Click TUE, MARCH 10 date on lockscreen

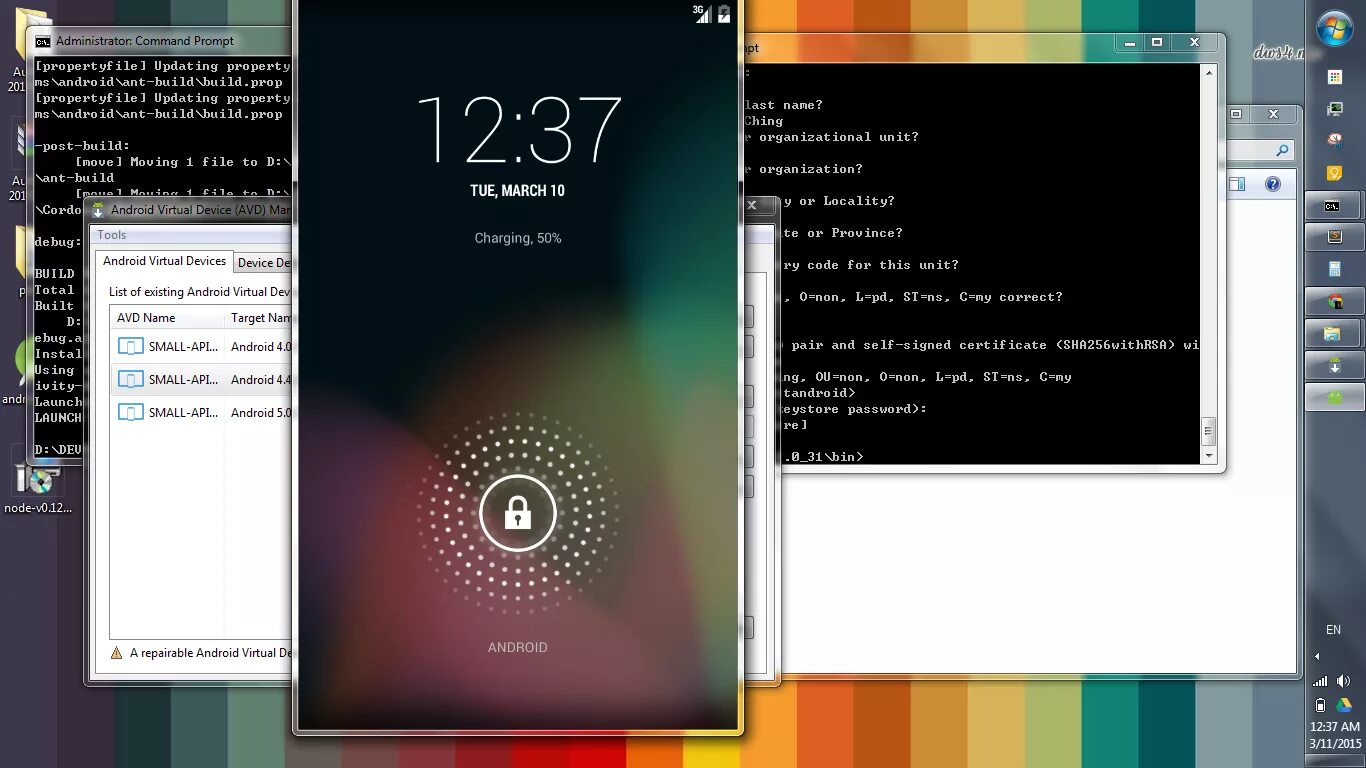click(517, 191)
